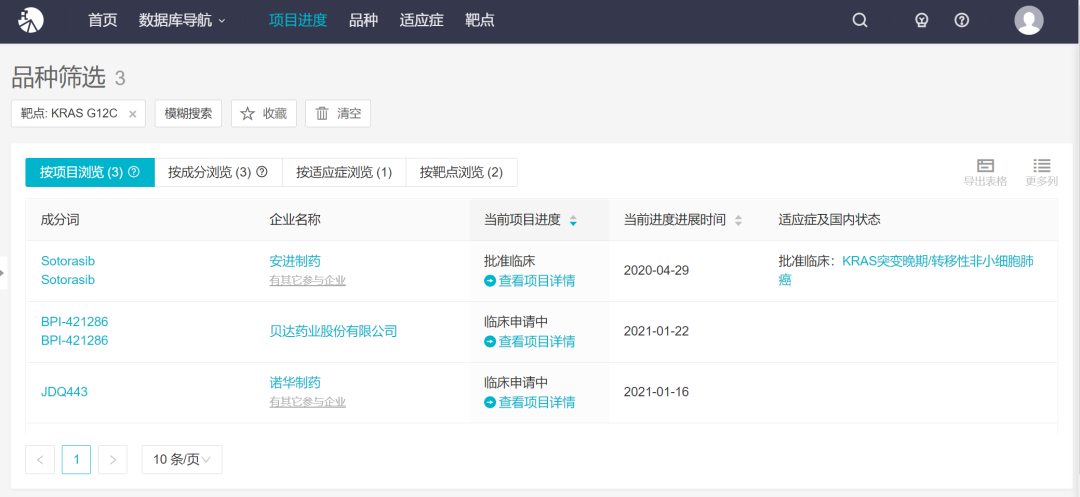This screenshot has width=1080, height=497.
Task: Click the 企业名称 column header
Action: (295, 220)
